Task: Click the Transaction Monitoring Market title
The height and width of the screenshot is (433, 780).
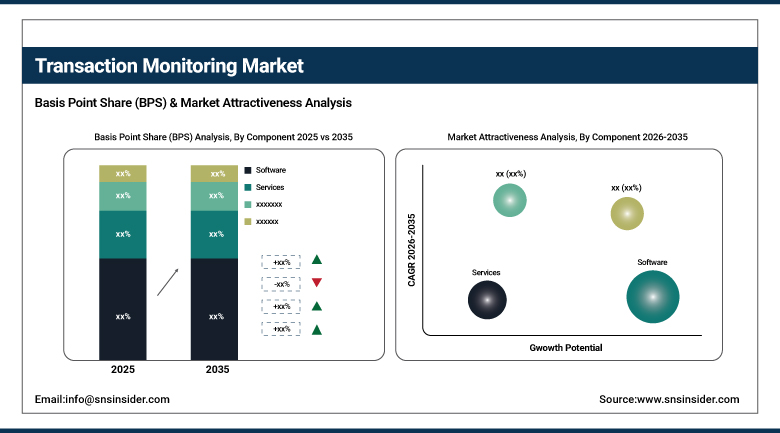Action: [x=169, y=66]
